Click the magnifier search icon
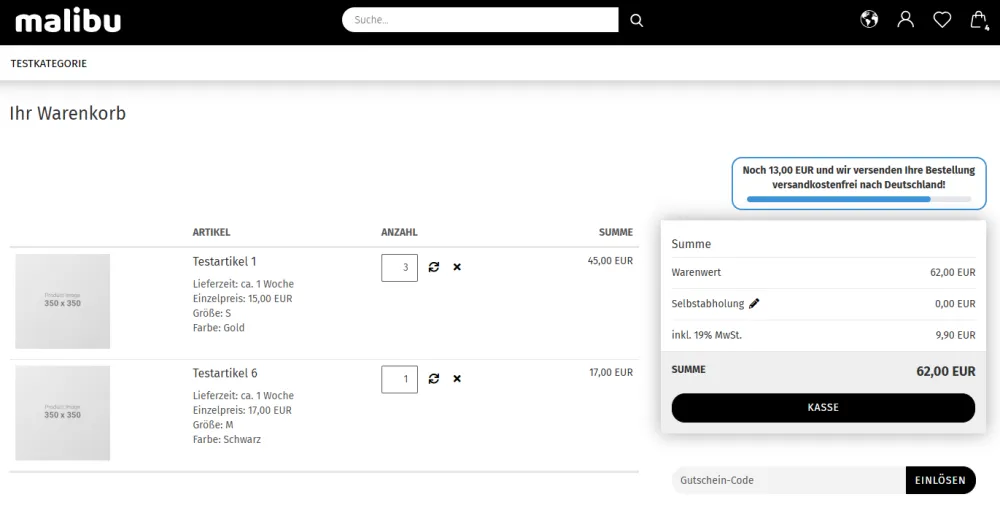1000x524 pixels. (x=636, y=20)
